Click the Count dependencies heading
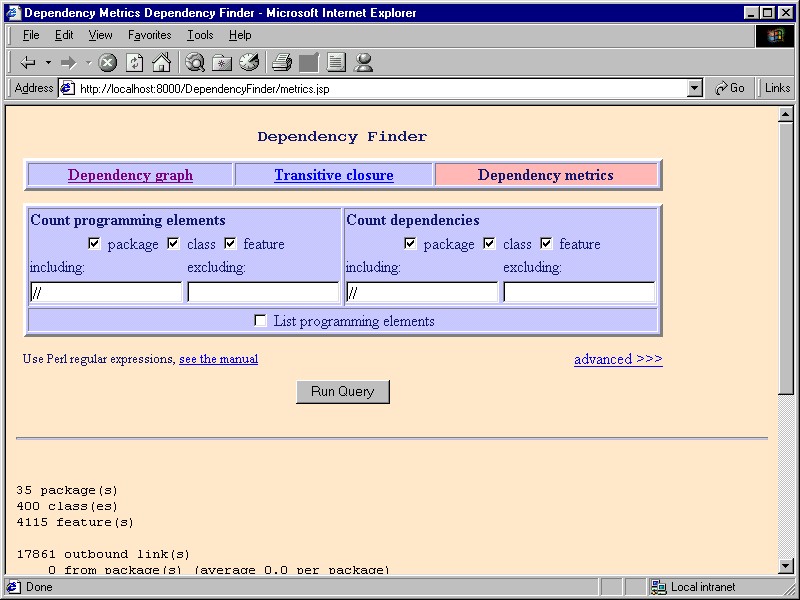 pyautogui.click(x=413, y=220)
